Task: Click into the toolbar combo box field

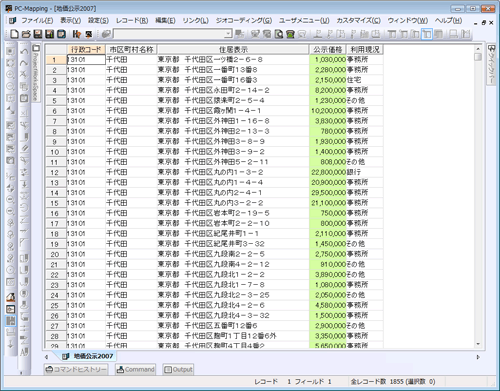Action: [169, 34]
